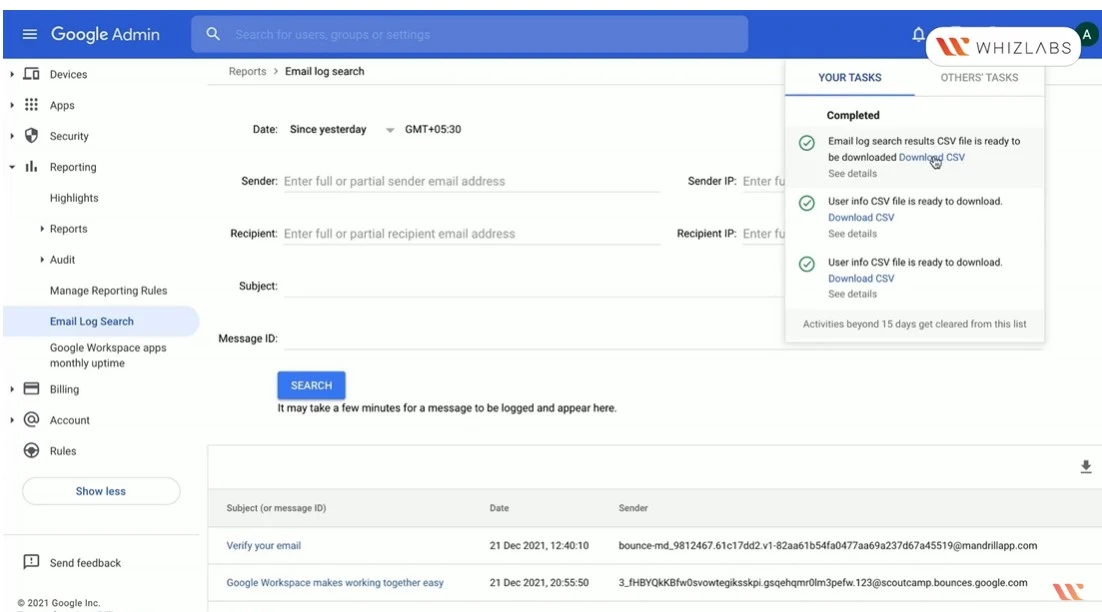Click date 21 Dec 2021, 12:40:10
1102x612 pixels.
coord(539,545)
